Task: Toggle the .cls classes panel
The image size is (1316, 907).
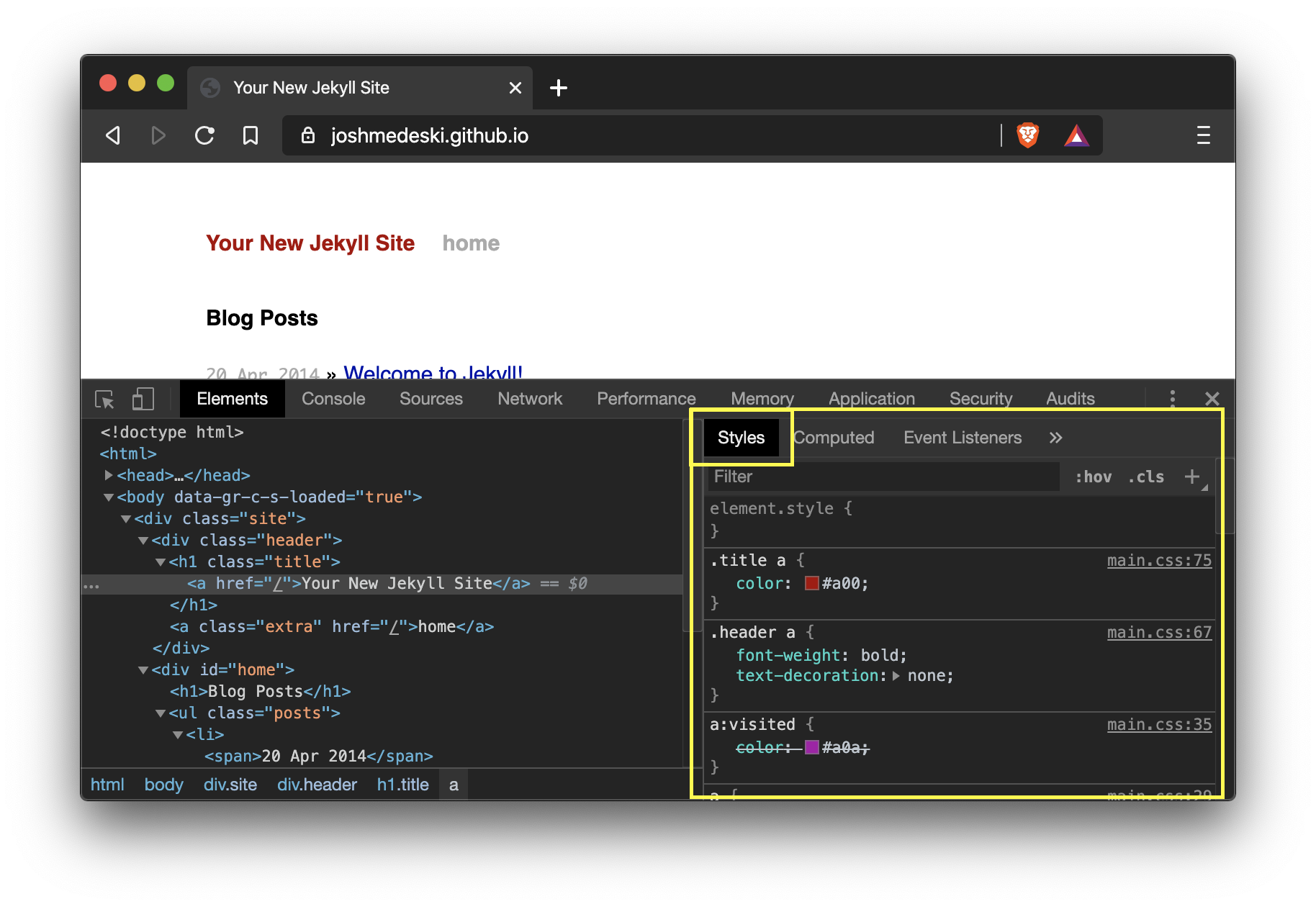Action: 1146,477
